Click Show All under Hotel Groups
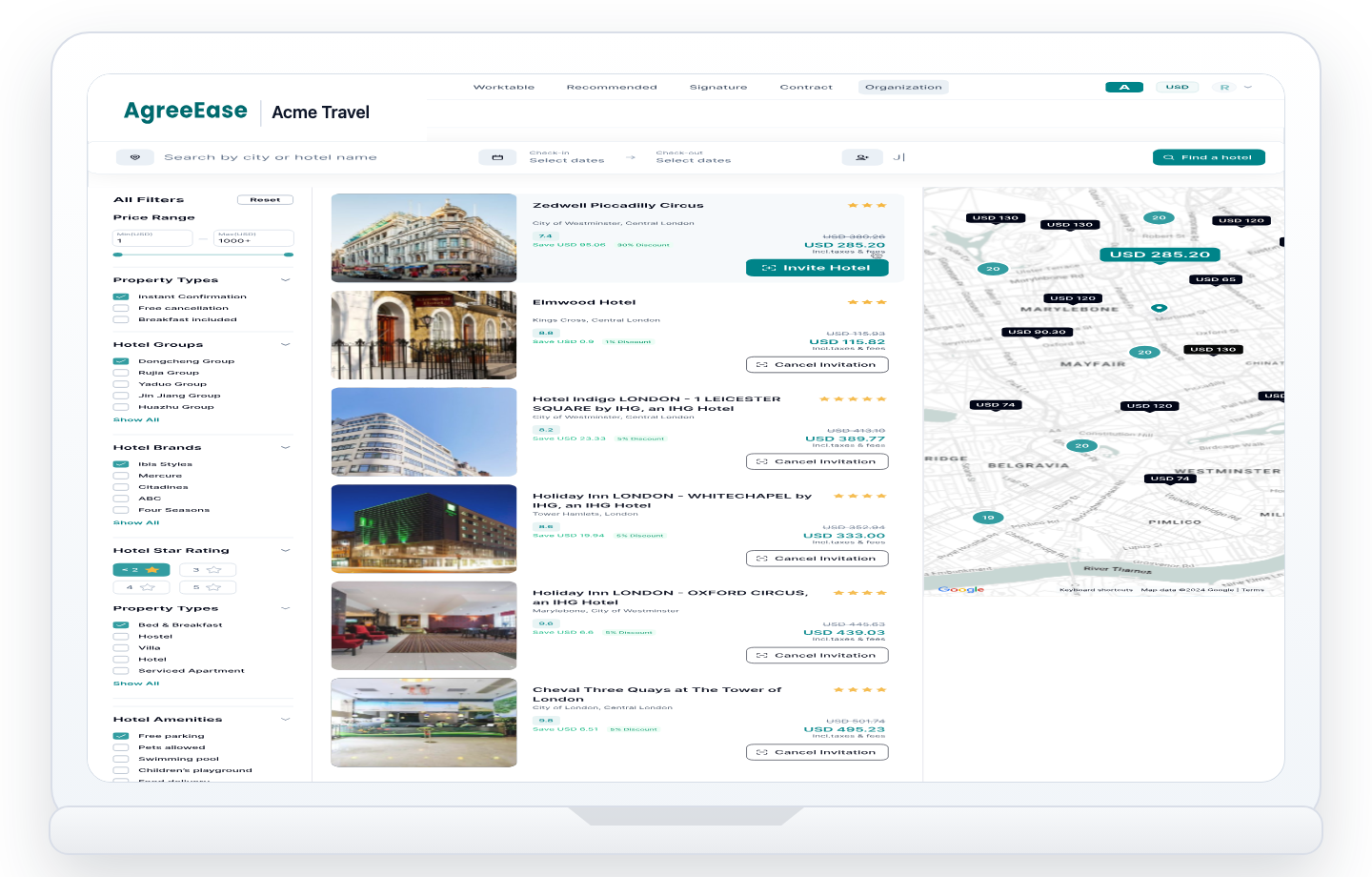Viewport: 1372px width, 877px height. [136, 419]
